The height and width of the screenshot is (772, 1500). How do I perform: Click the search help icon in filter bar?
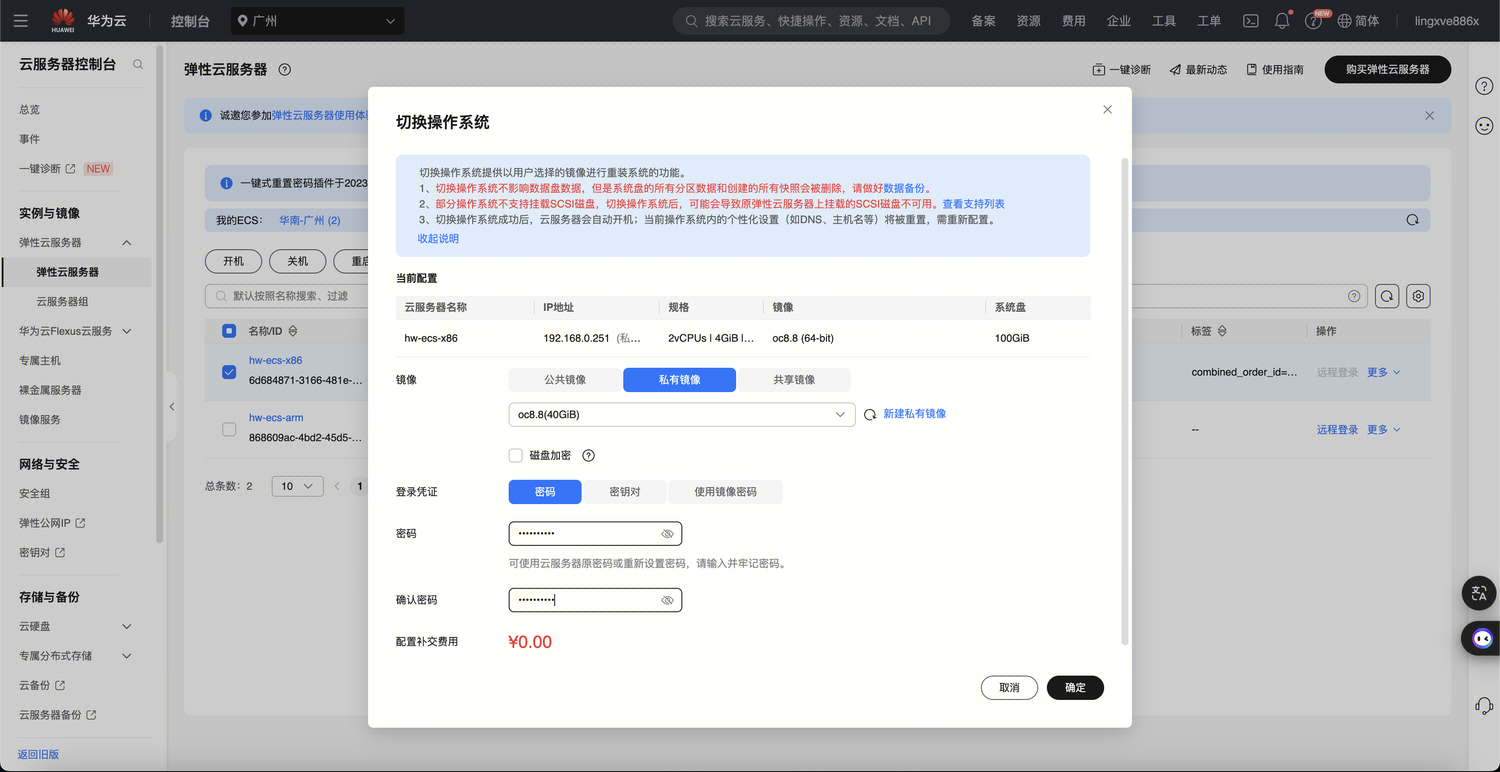point(1354,296)
